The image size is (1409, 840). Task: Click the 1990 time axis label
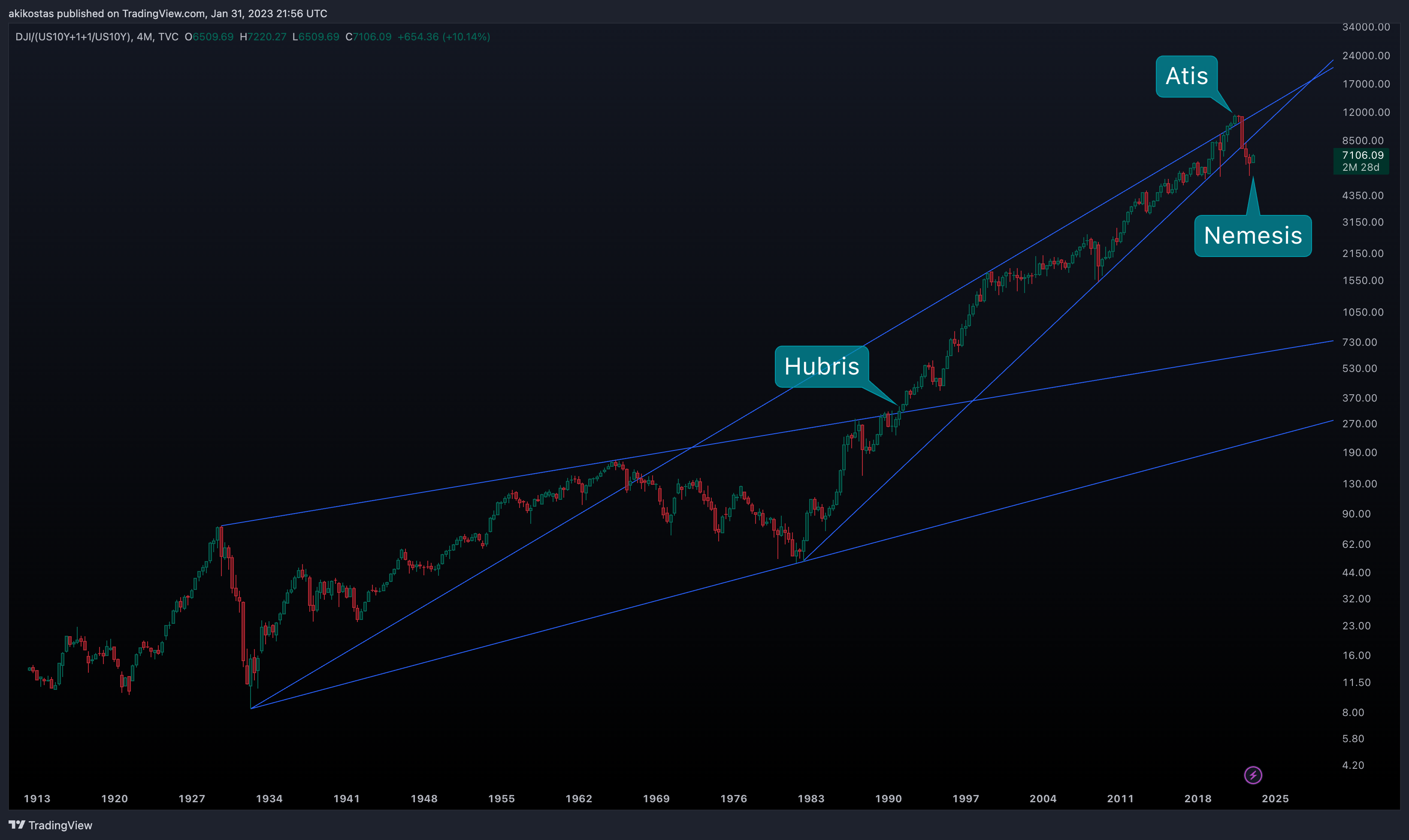pos(888,799)
